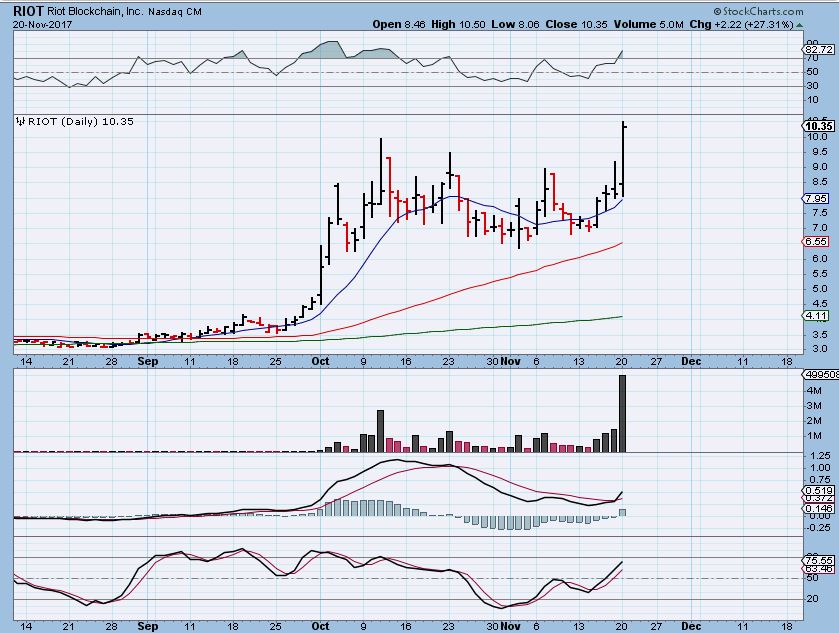Click the 6.55 red moving average tag
Viewport: 839px width, 633px height.
pos(814,242)
